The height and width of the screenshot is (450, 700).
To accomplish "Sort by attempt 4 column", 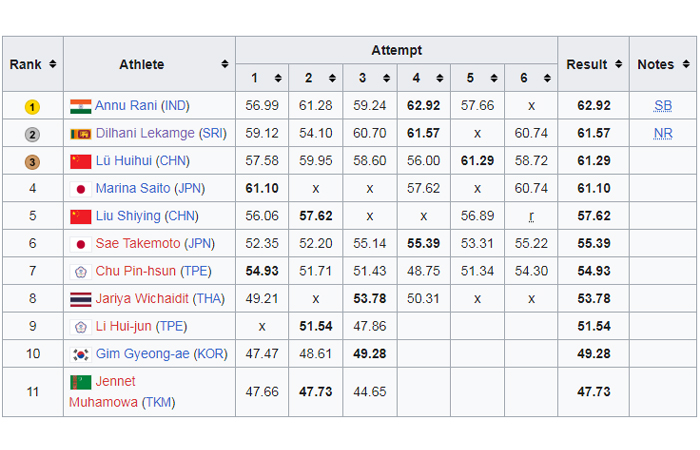I will click(439, 78).
